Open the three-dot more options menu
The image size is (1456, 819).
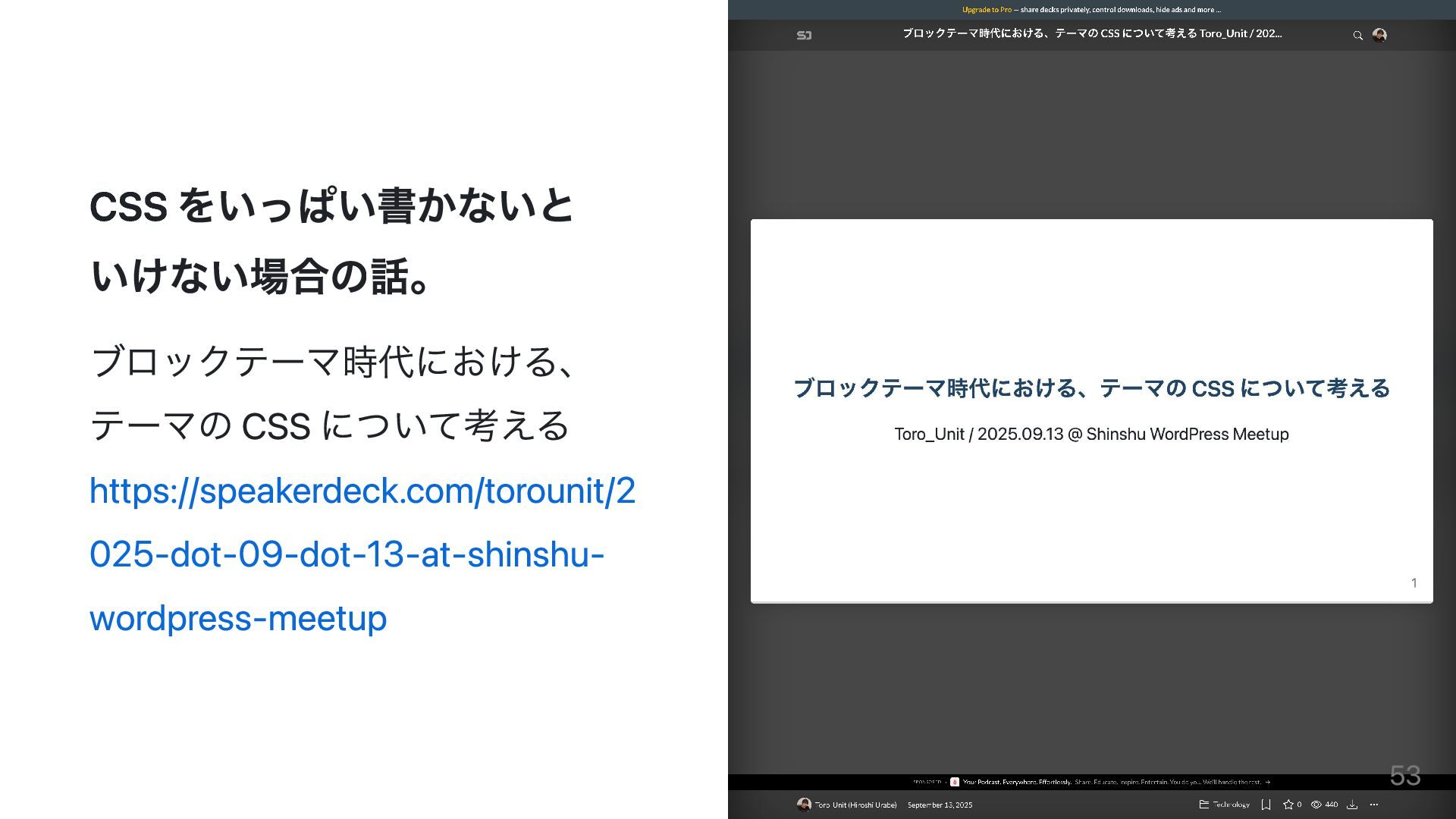[x=1373, y=805]
